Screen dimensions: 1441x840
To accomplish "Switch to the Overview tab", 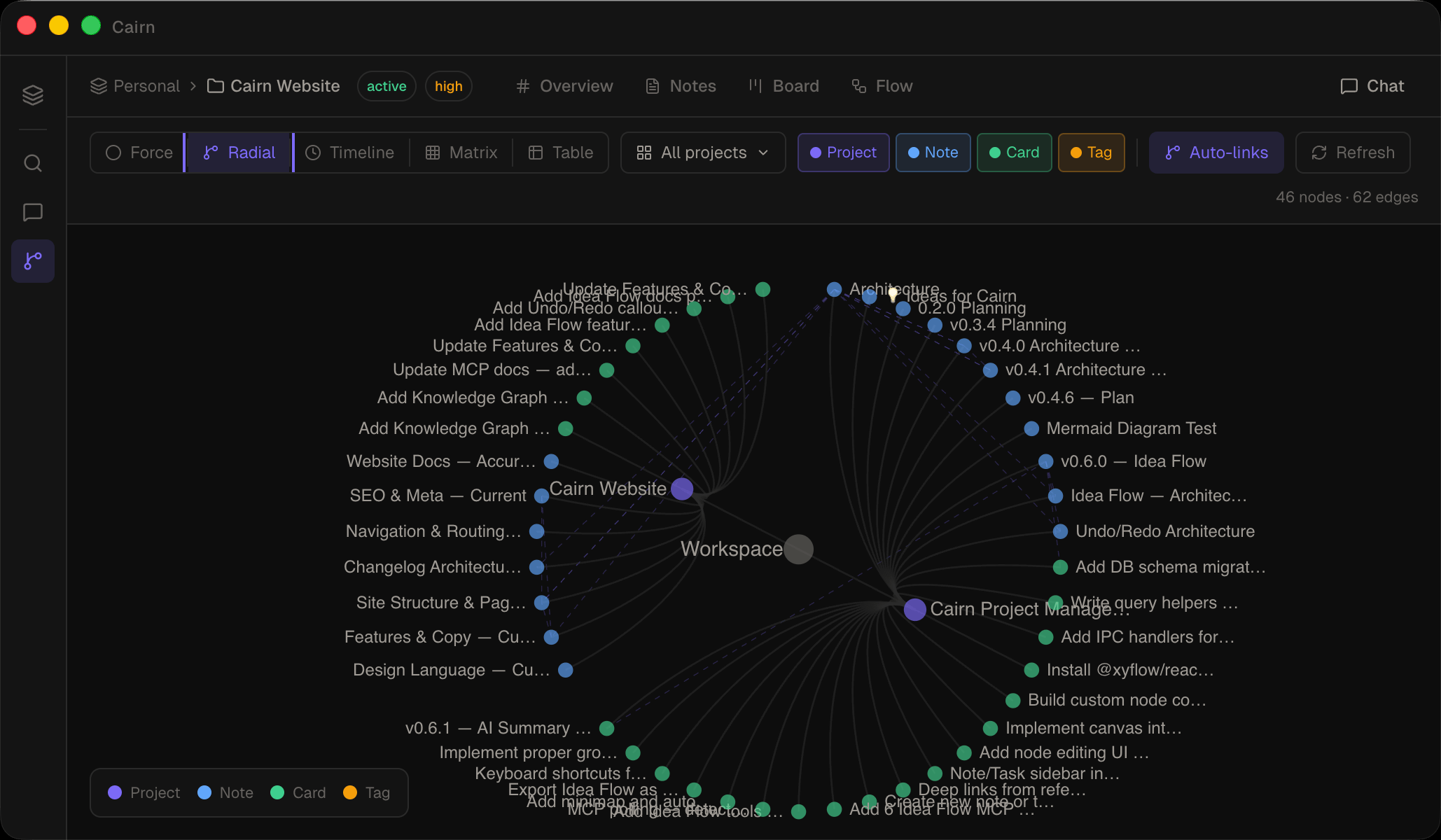I will [564, 86].
